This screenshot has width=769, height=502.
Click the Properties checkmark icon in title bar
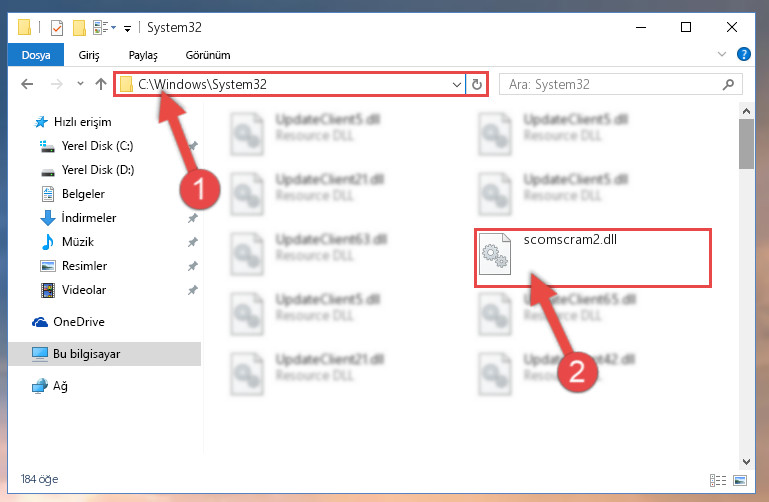click(x=57, y=27)
